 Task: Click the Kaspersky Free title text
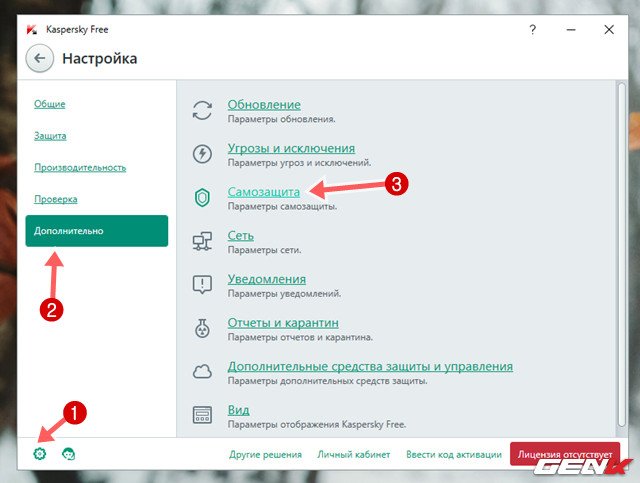click(77, 29)
